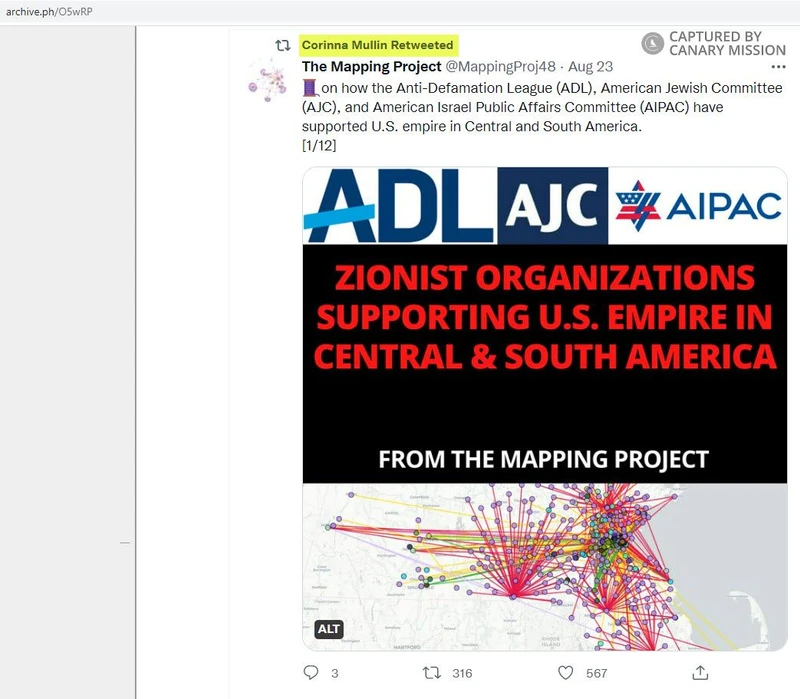The image size is (800, 699).
Task: Click Corinna Mullin Retweeted label
Action: click(x=378, y=45)
